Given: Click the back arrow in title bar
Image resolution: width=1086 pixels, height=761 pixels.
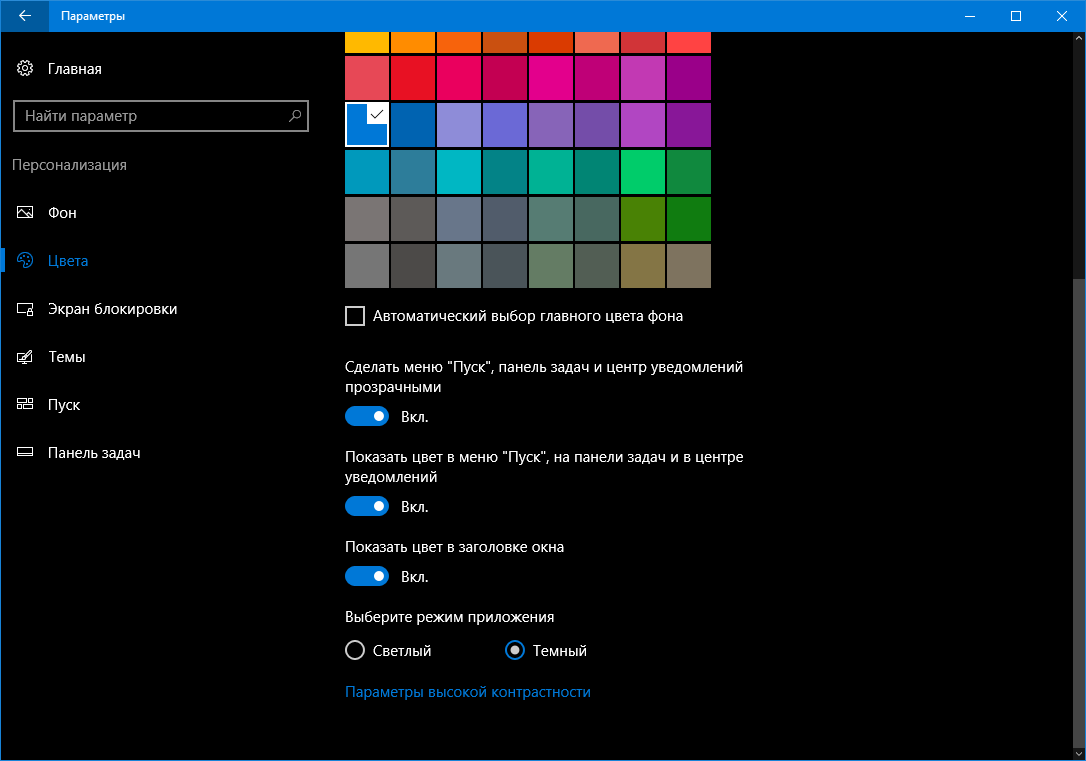Looking at the screenshot, I should click(24, 16).
